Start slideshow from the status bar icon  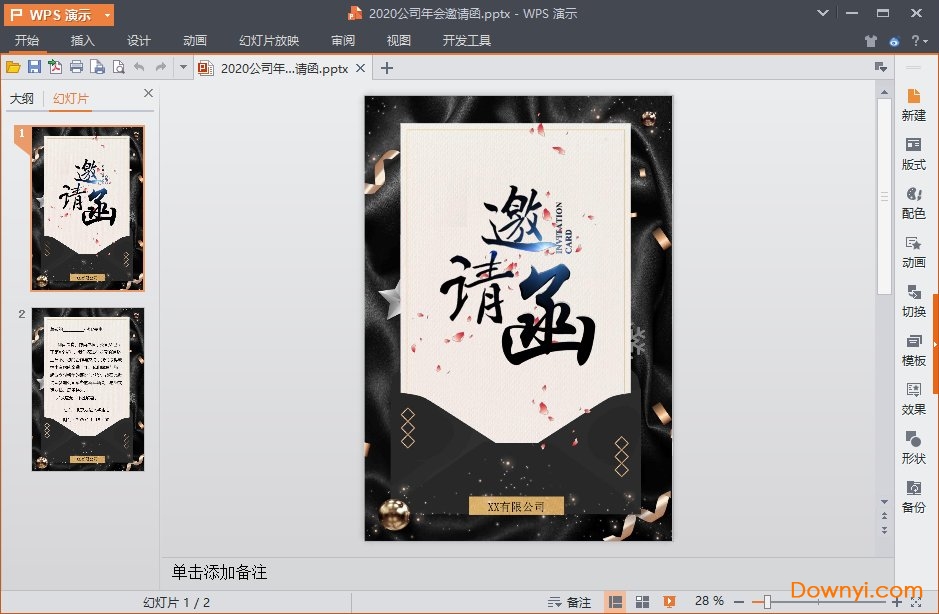[x=668, y=601]
